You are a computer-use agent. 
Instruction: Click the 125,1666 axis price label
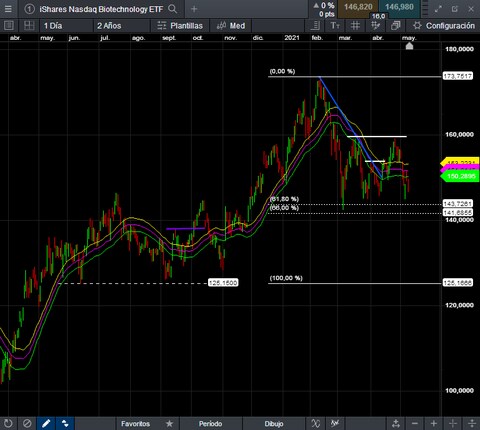click(x=458, y=283)
